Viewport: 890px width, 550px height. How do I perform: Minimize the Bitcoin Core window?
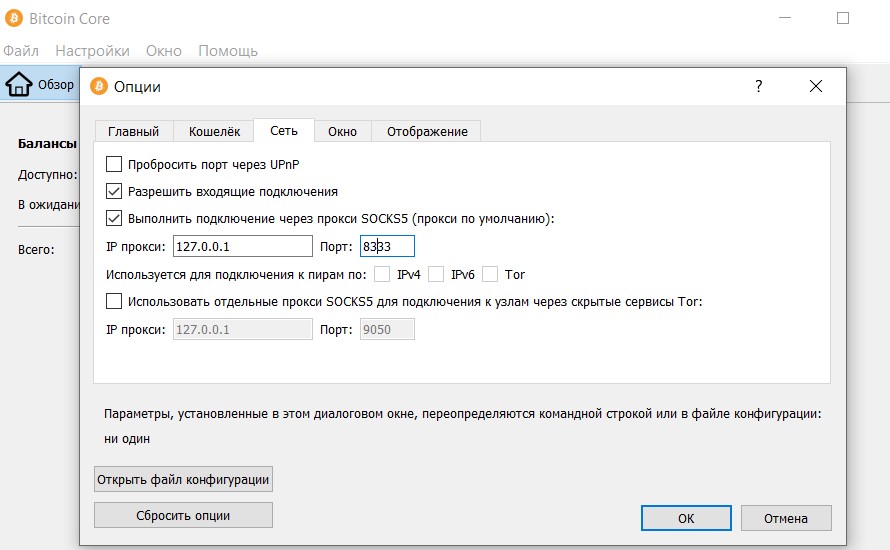pyautogui.click(x=785, y=18)
